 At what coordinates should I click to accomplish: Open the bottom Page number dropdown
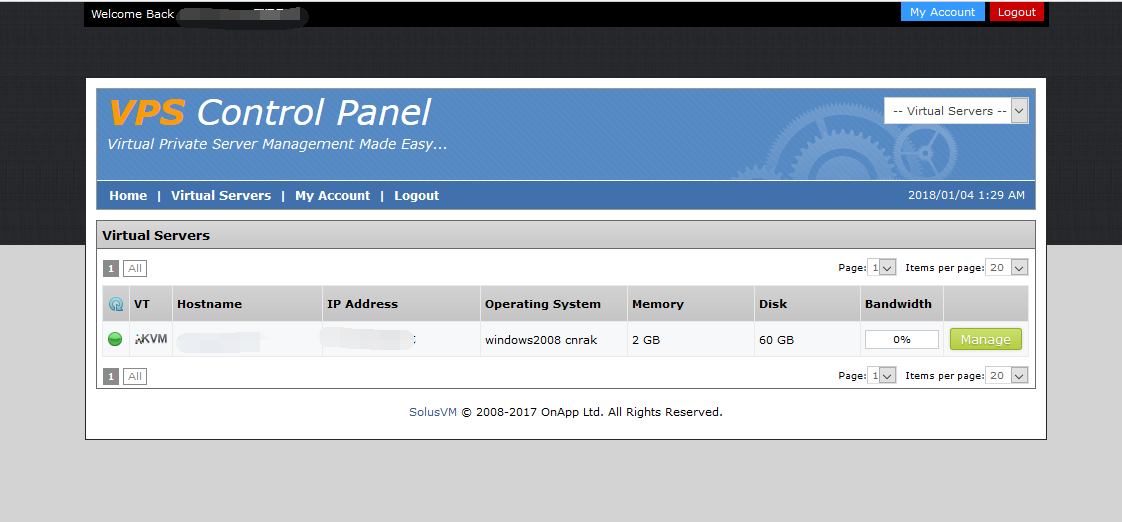pyautogui.click(x=882, y=375)
